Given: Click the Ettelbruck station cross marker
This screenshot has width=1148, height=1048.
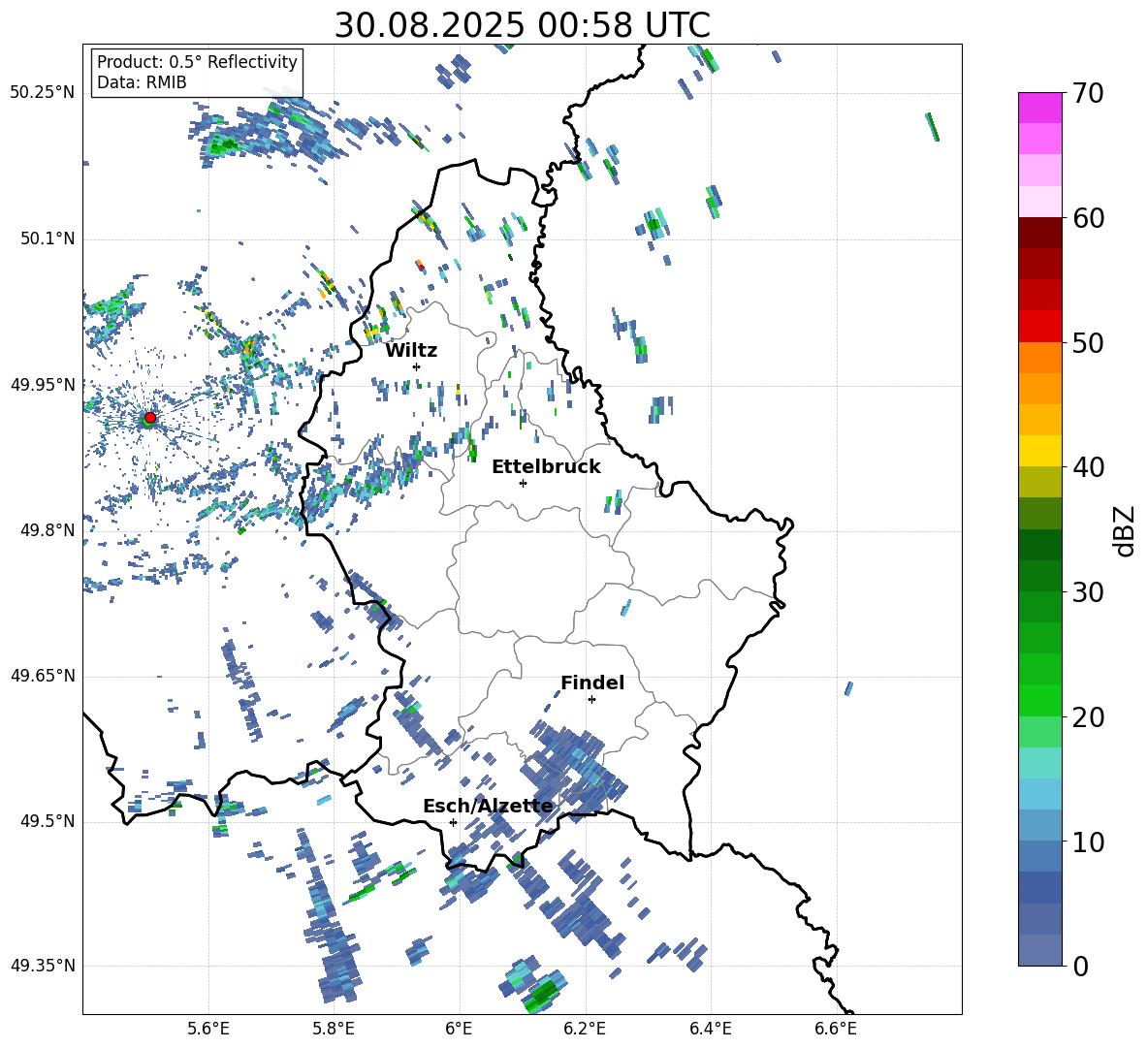Looking at the screenshot, I should [523, 483].
